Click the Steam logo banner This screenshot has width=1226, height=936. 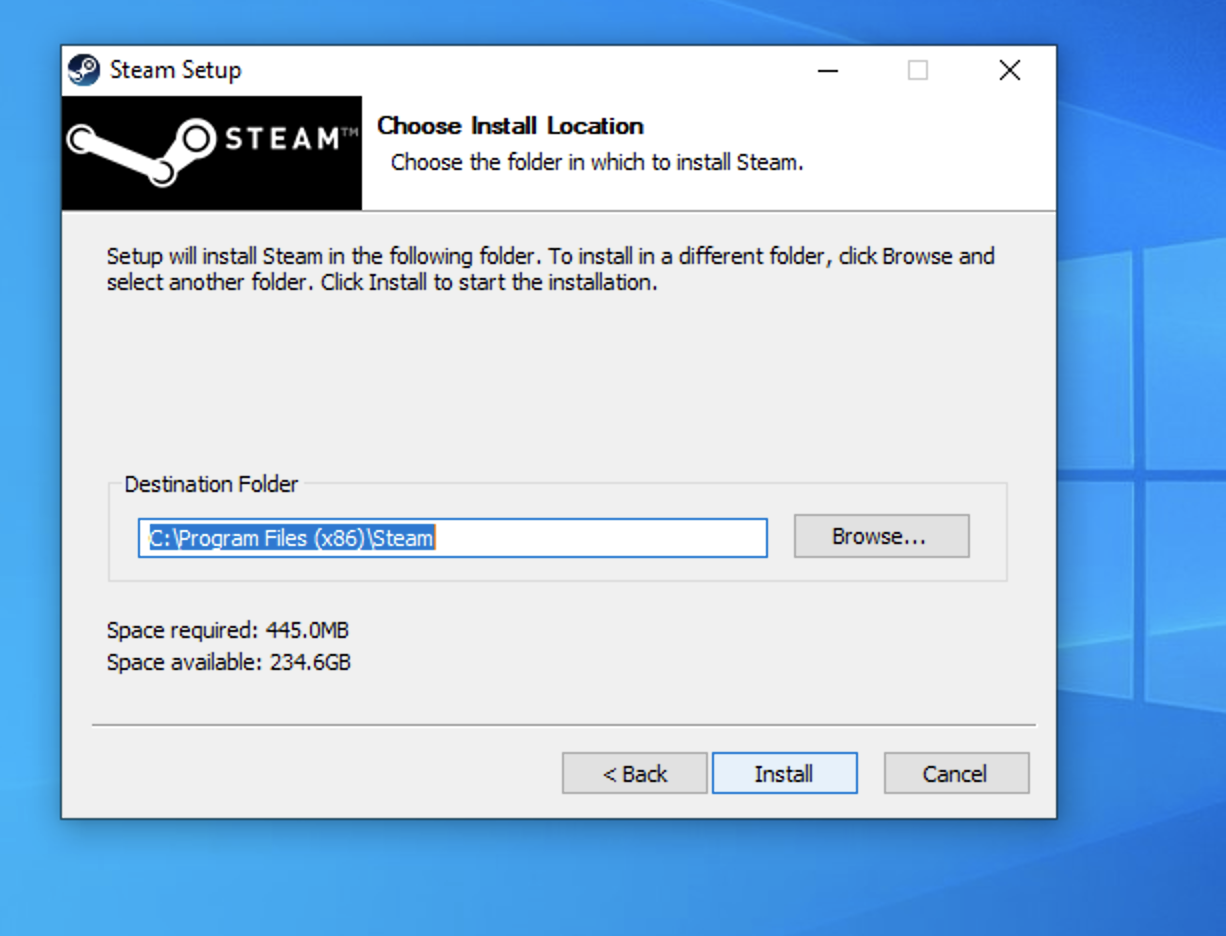click(212, 153)
